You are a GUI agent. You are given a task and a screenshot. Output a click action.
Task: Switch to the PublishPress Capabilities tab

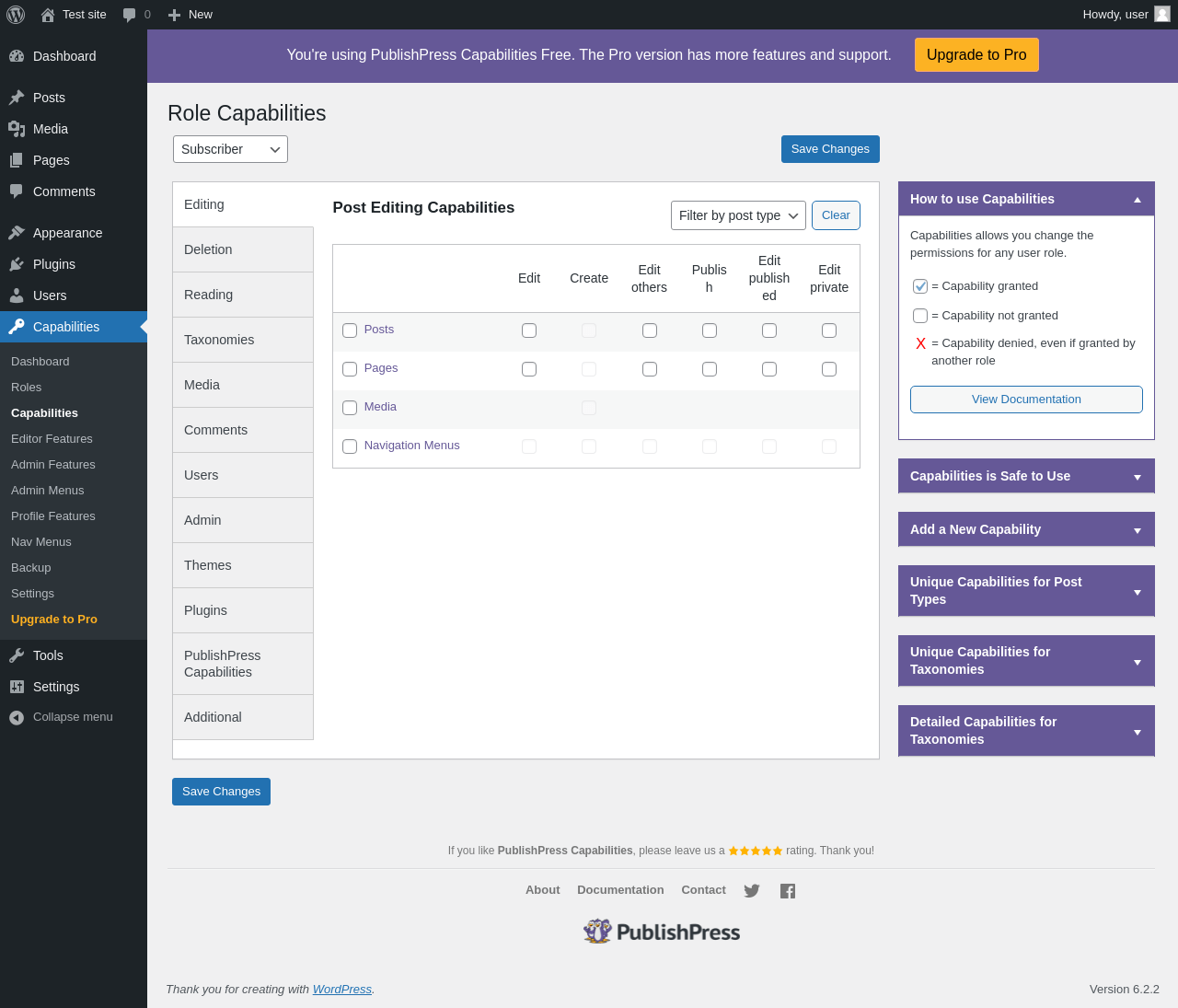tap(243, 664)
